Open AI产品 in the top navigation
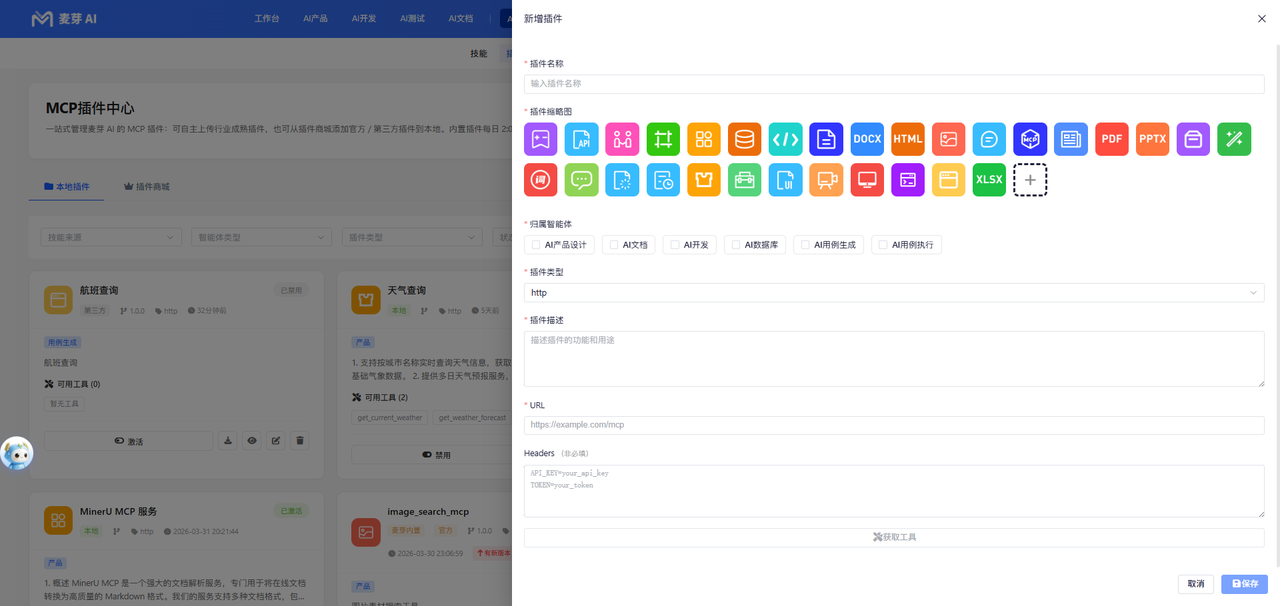1280x606 pixels. pos(315,19)
